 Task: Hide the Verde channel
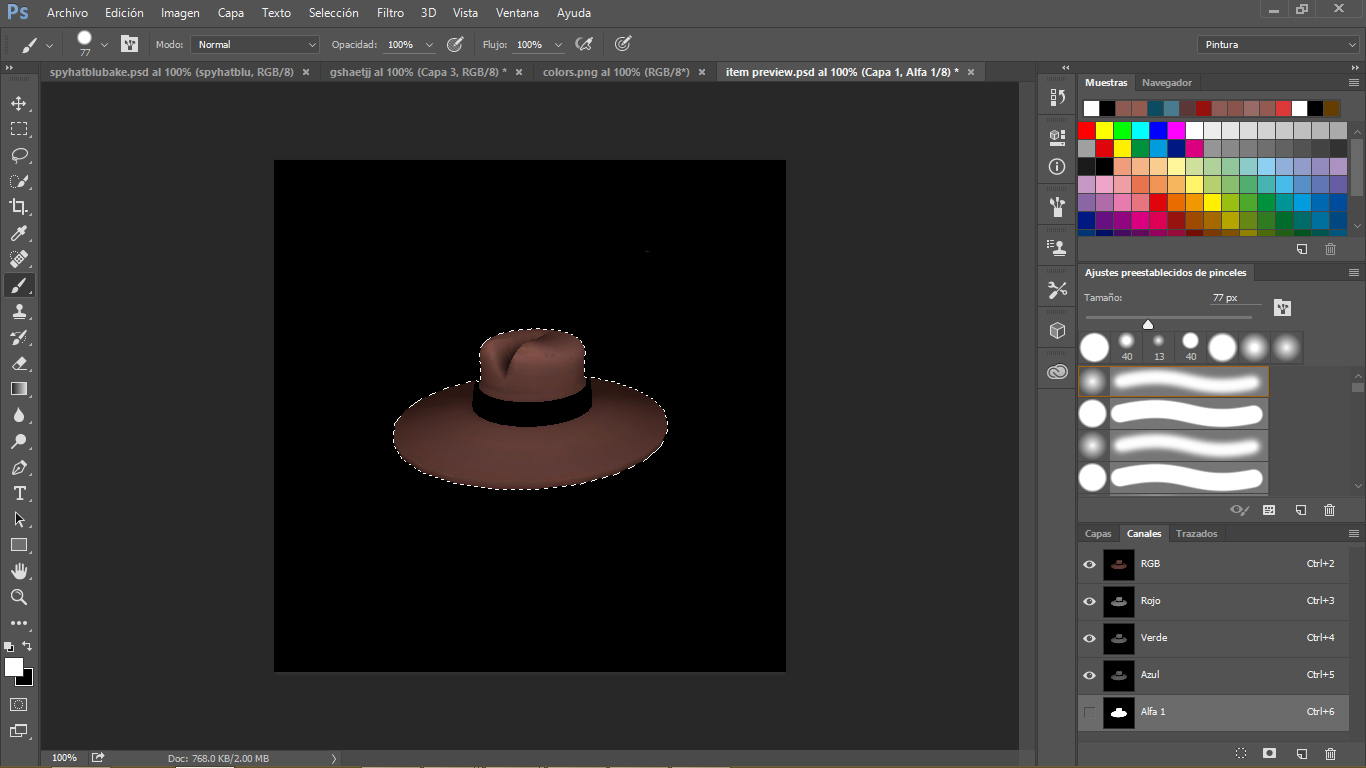(1089, 638)
